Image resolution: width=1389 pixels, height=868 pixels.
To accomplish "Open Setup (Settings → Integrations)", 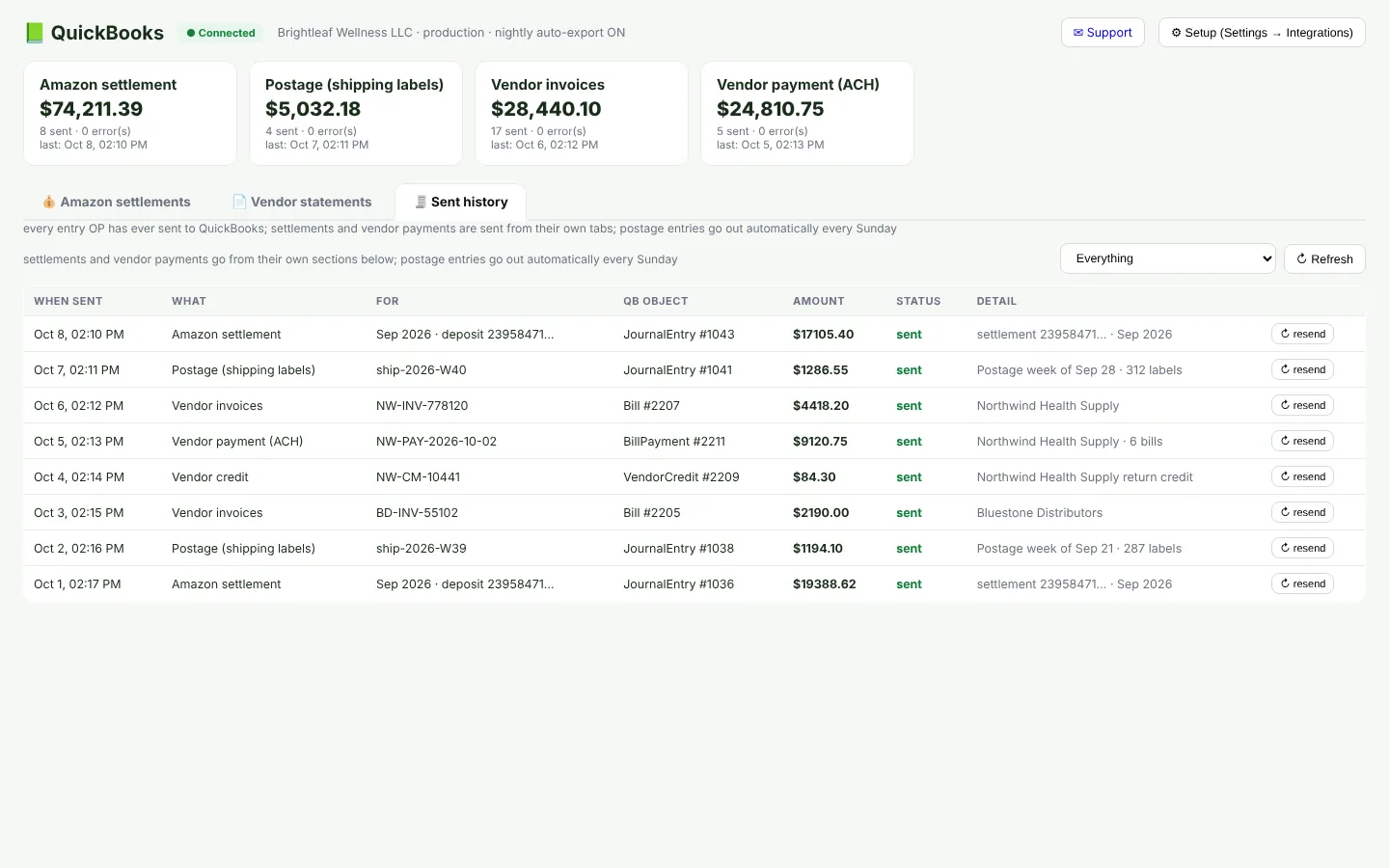I will point(1262,33).
